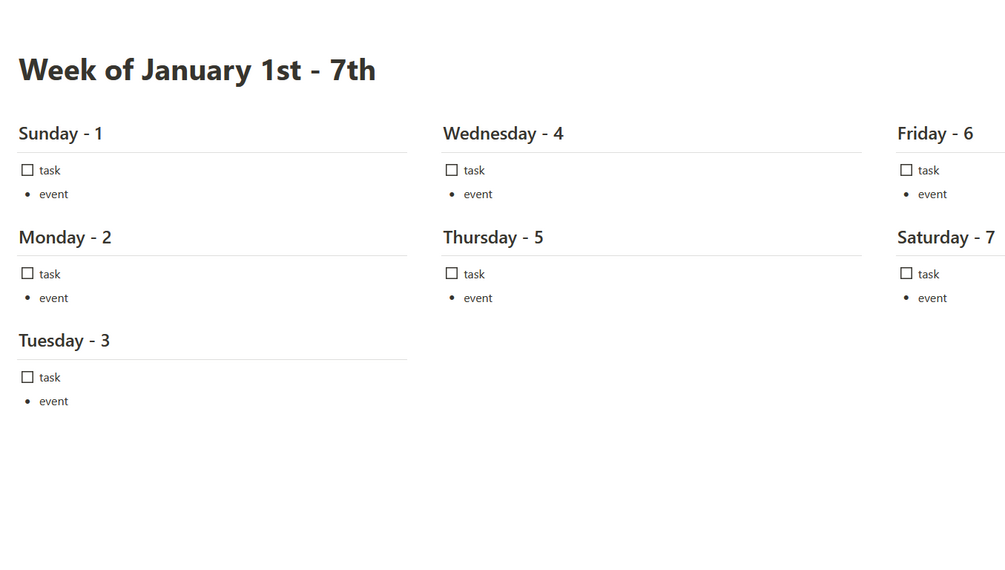
Task: Click the task text under Thursday - 5
Action: (x=474, y=274)
